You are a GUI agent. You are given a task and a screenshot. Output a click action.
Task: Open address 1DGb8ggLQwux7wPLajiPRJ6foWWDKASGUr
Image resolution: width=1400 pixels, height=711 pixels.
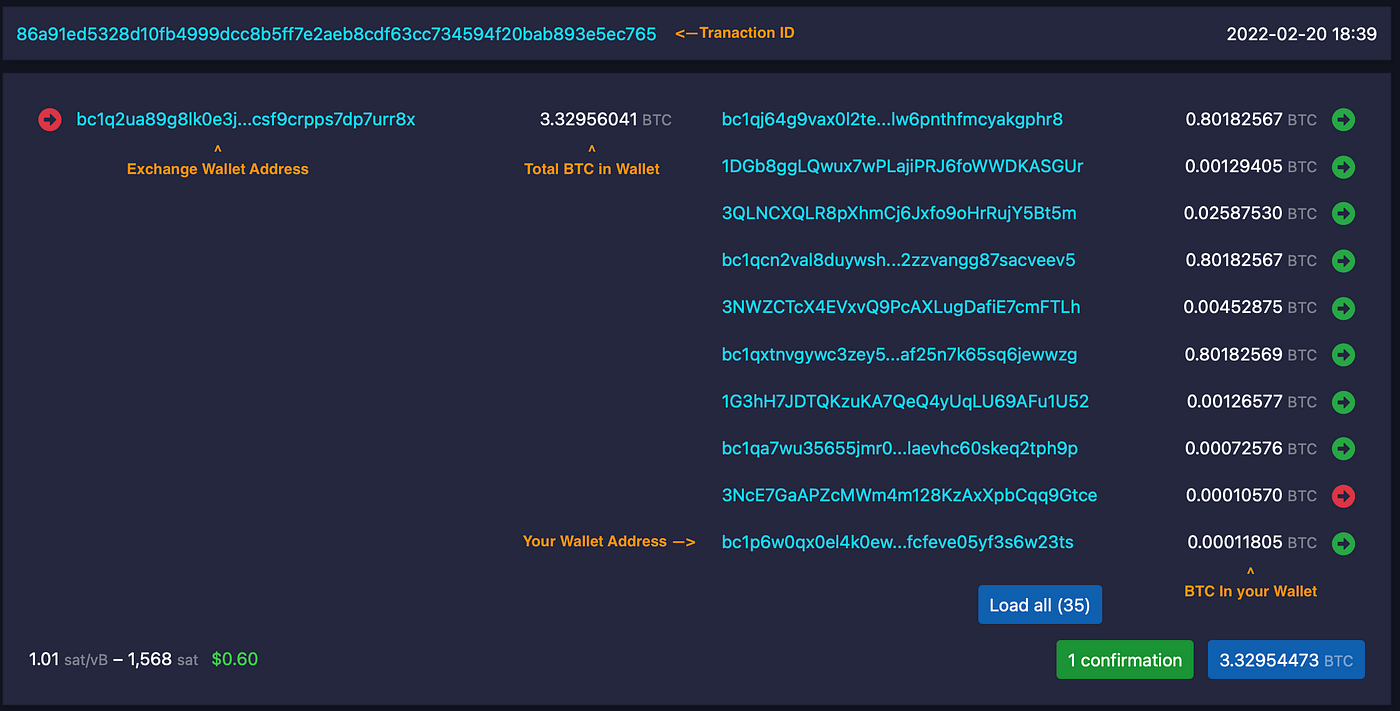(902, 166)
